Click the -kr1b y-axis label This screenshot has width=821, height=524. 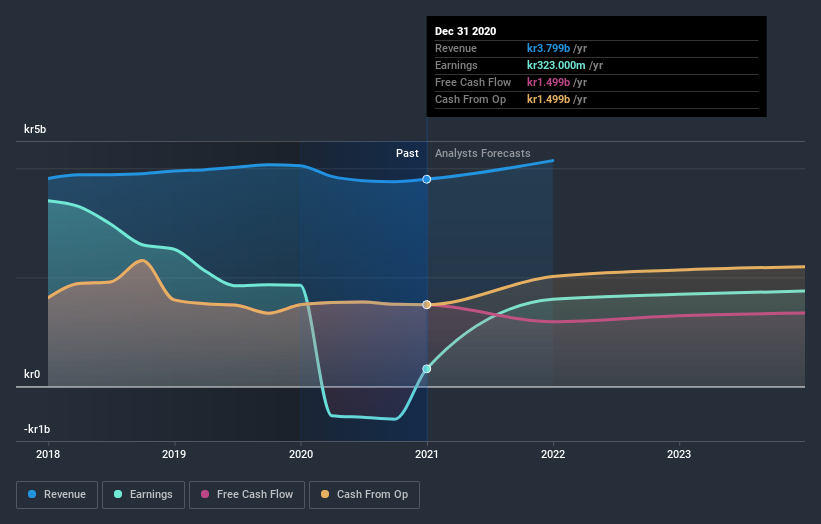tap(37, 429)
